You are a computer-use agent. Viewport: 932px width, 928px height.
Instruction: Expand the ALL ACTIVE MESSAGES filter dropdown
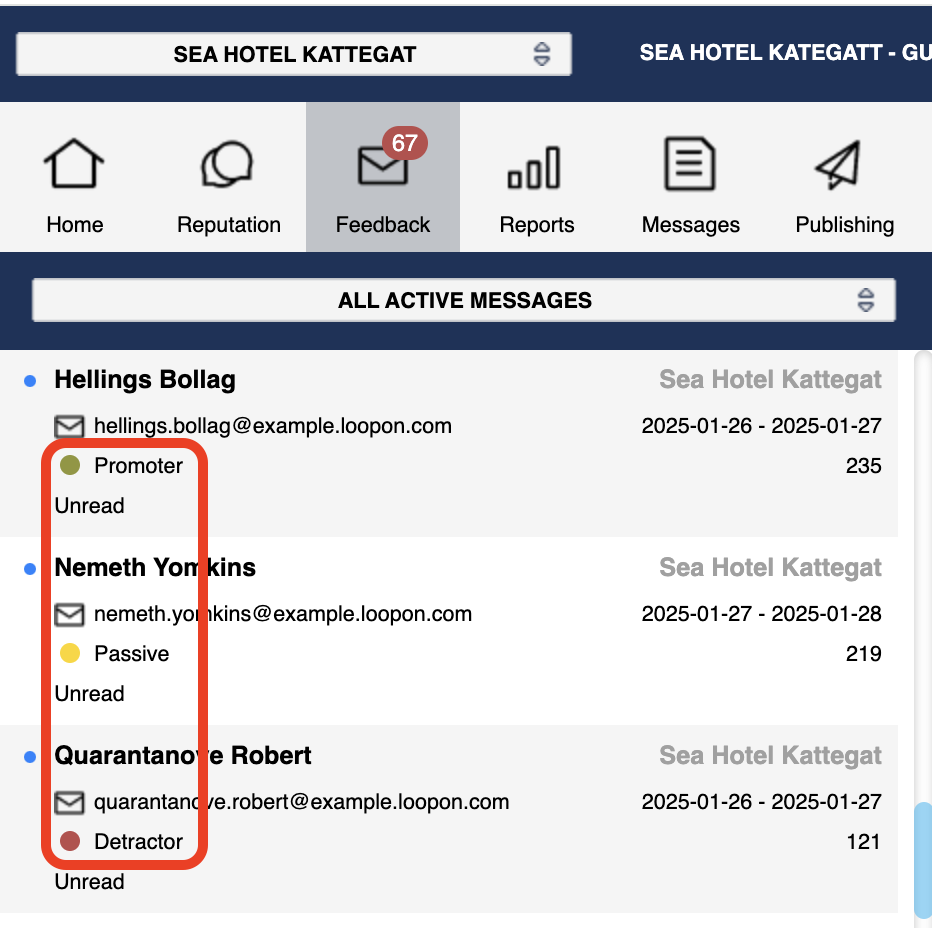[x=464, y=300]
